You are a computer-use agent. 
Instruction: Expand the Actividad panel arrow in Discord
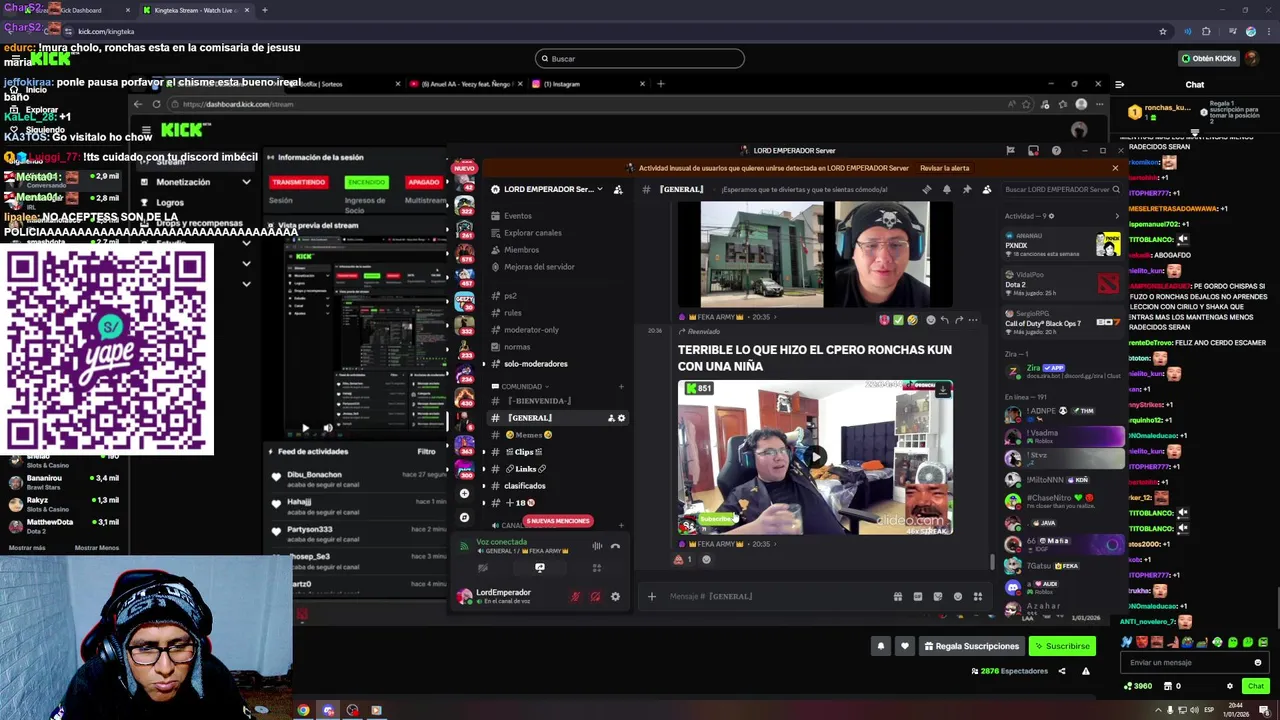pos(1117,216)
